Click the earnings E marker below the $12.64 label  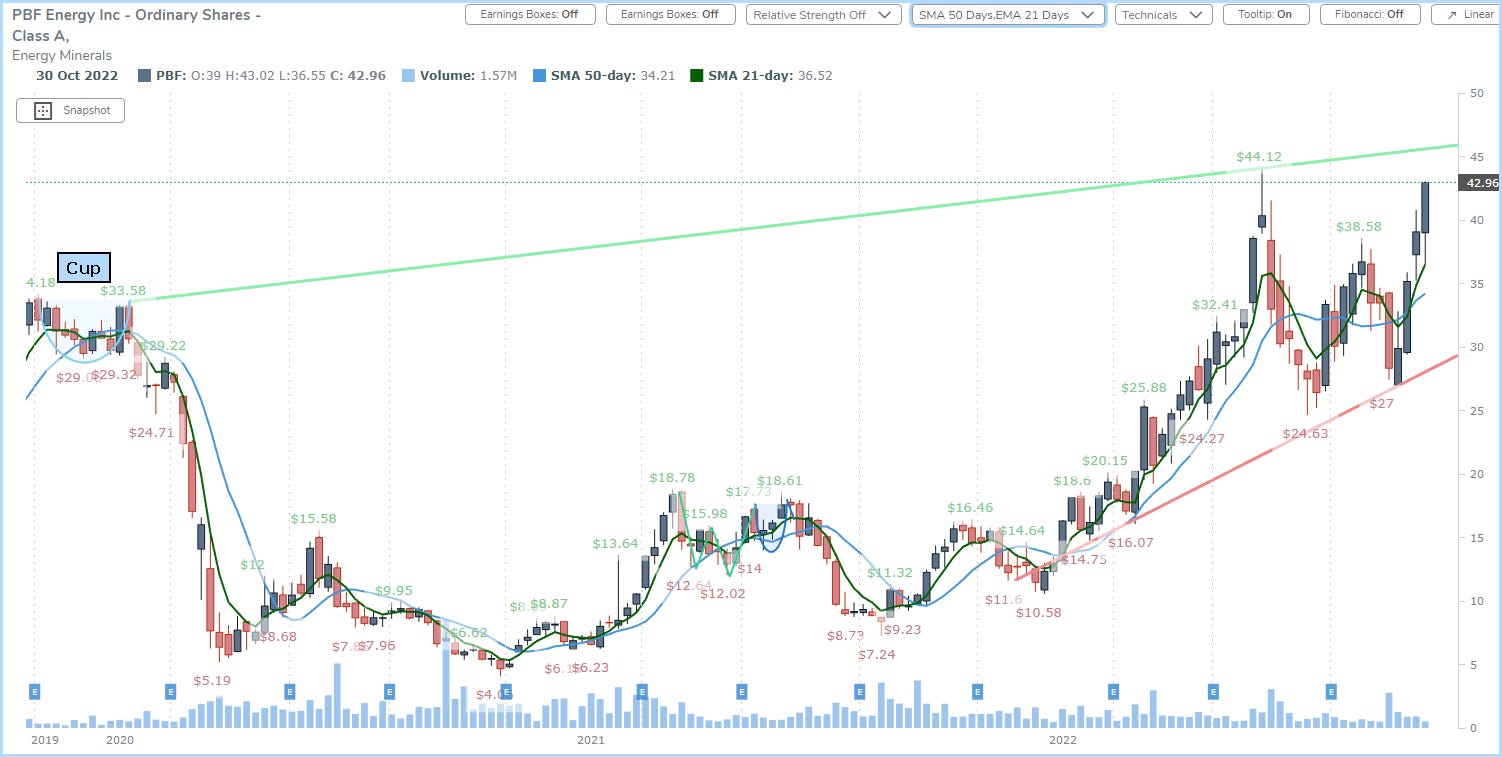tap(642, 690)
